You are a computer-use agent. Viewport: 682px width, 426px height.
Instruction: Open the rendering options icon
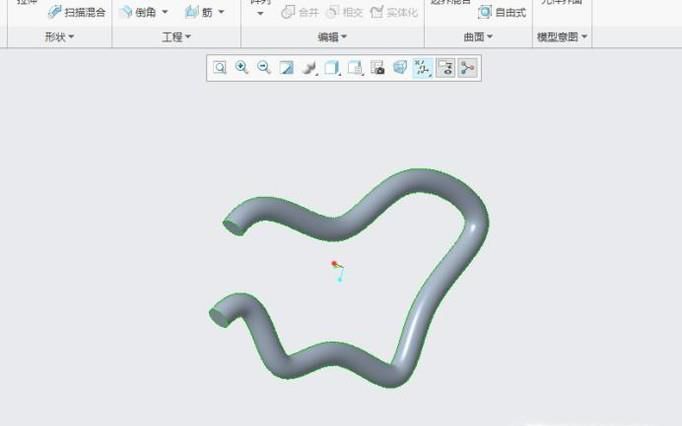[310, 68]
